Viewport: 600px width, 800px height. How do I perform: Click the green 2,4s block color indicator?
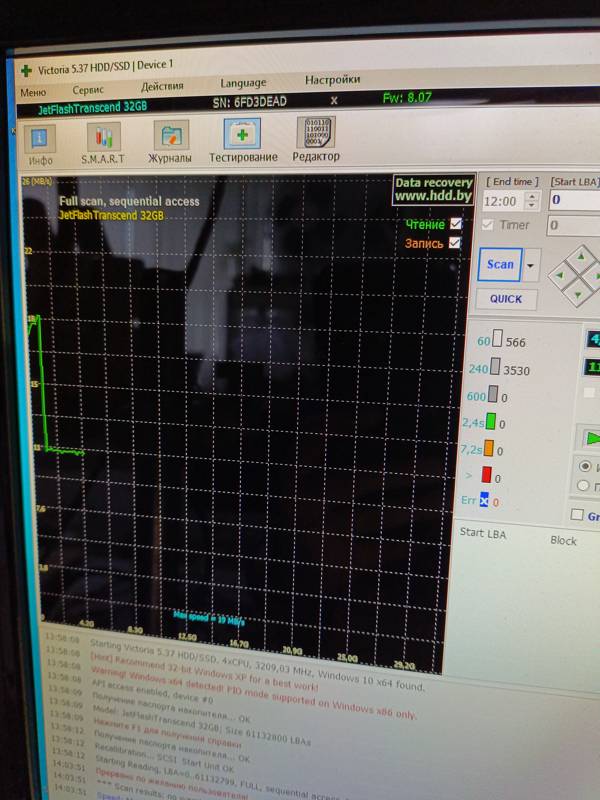click(x=491, y=422)
